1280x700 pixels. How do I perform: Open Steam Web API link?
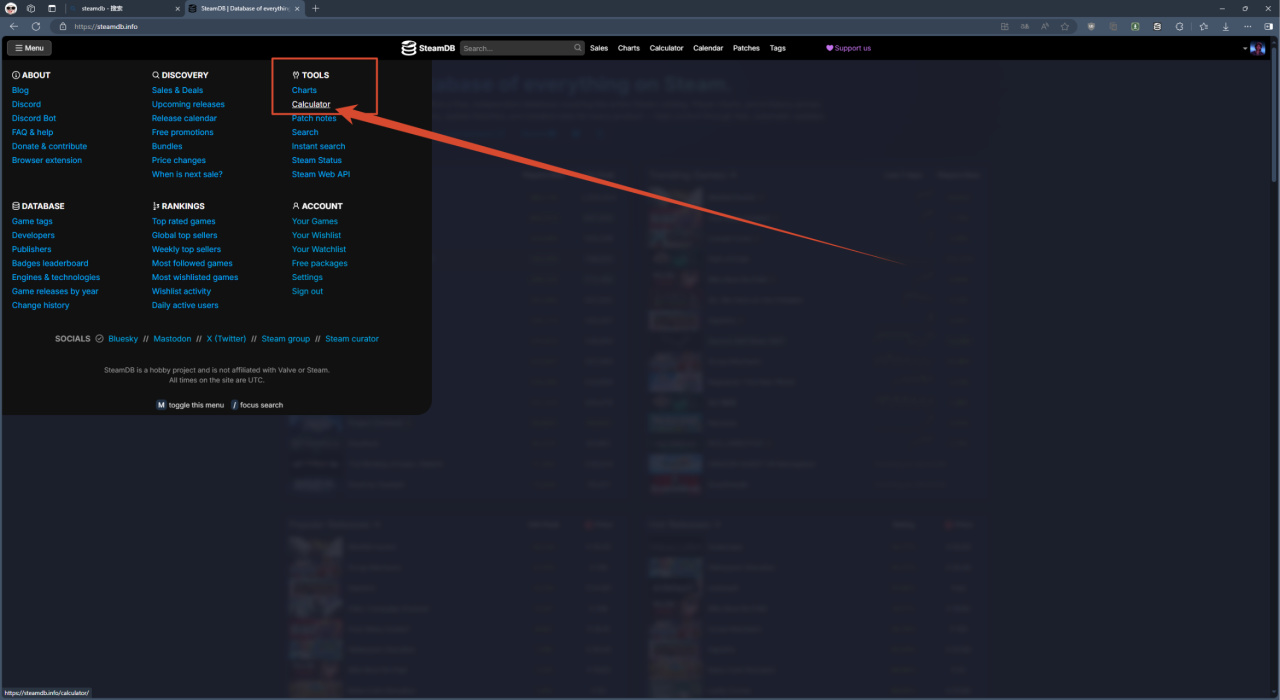321,174
